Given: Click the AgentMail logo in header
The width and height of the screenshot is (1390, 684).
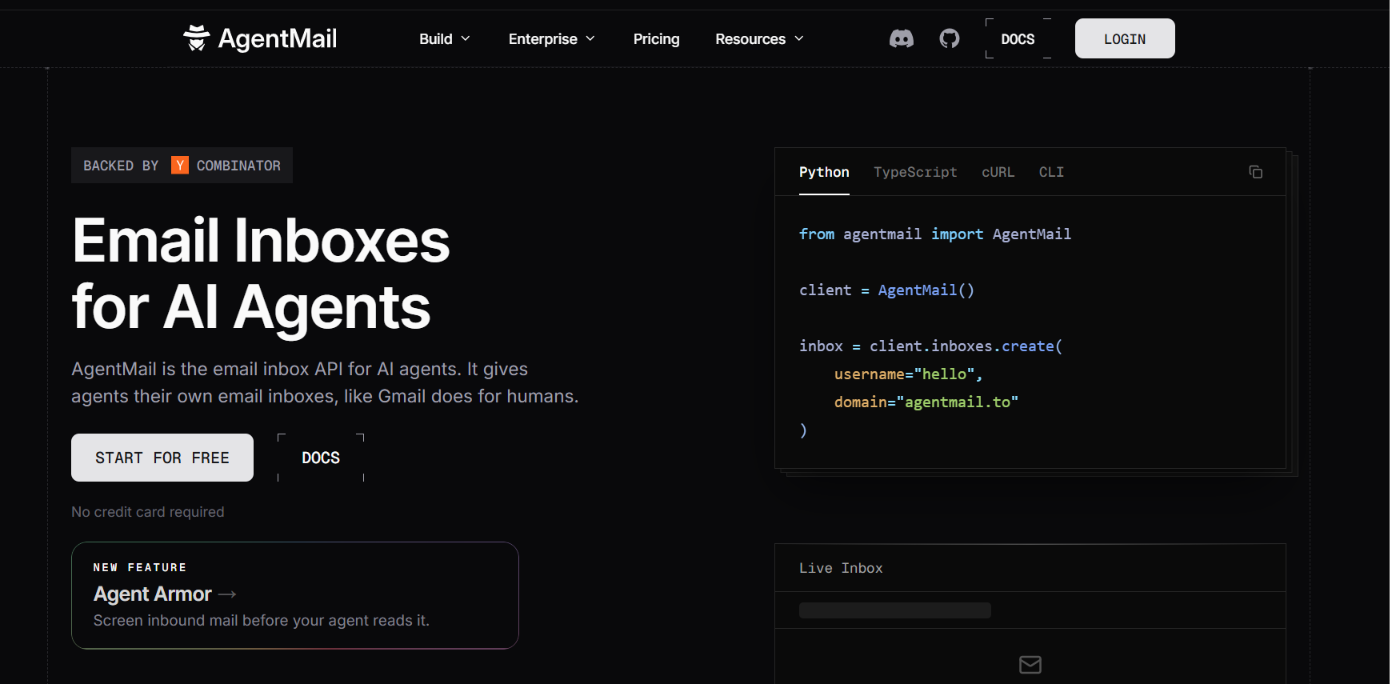Looking at the screenshot, I should [x=260, y=39].
